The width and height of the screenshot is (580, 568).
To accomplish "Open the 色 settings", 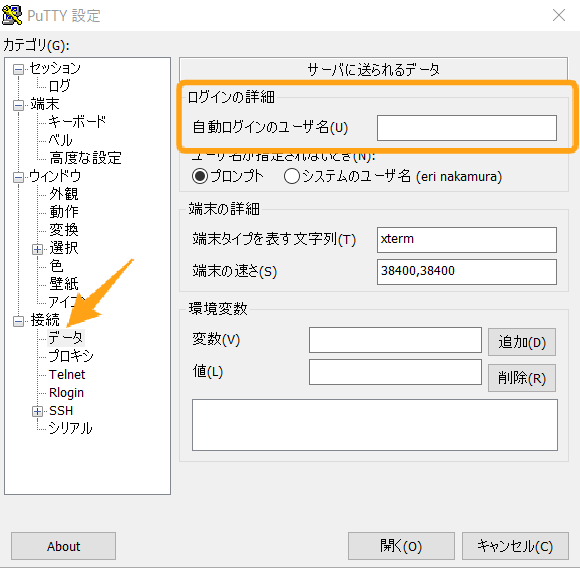I will click(x=56, y=266).
